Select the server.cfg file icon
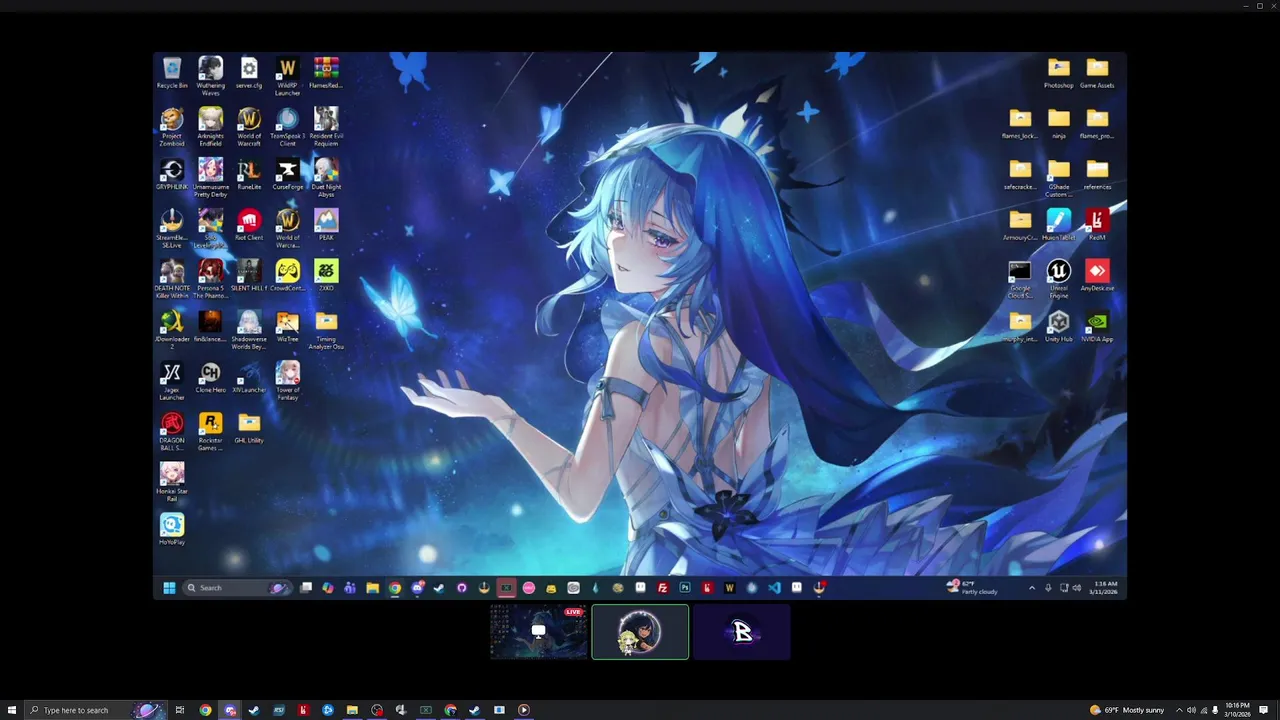1280x720 pixels. click(249, 73)
